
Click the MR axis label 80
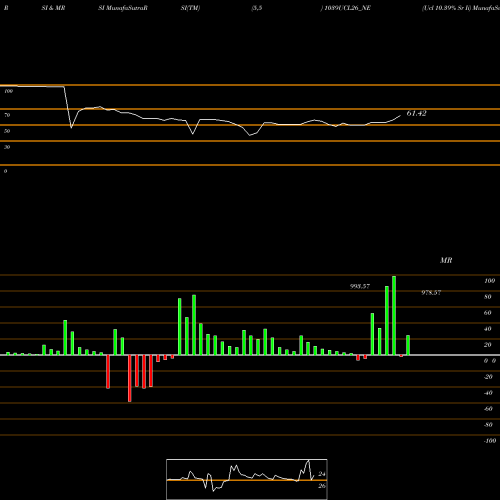[488, 297]
